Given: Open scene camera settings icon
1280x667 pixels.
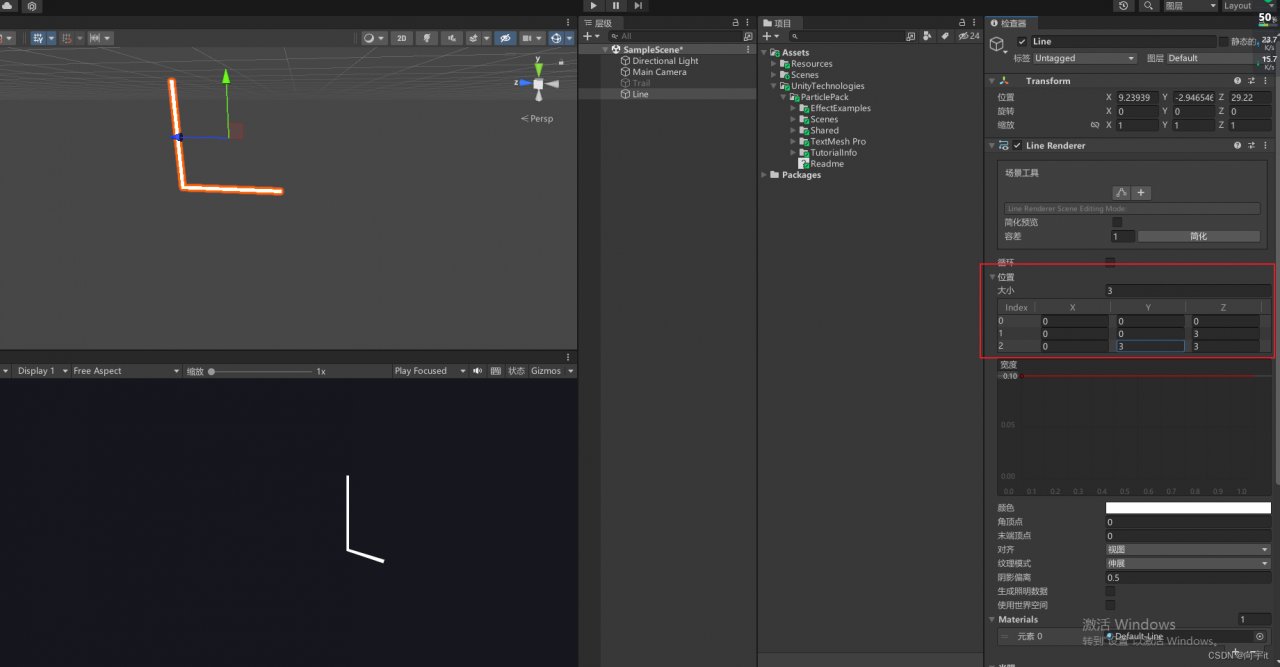Looking at the screenshot, I should tap(528, 38).
